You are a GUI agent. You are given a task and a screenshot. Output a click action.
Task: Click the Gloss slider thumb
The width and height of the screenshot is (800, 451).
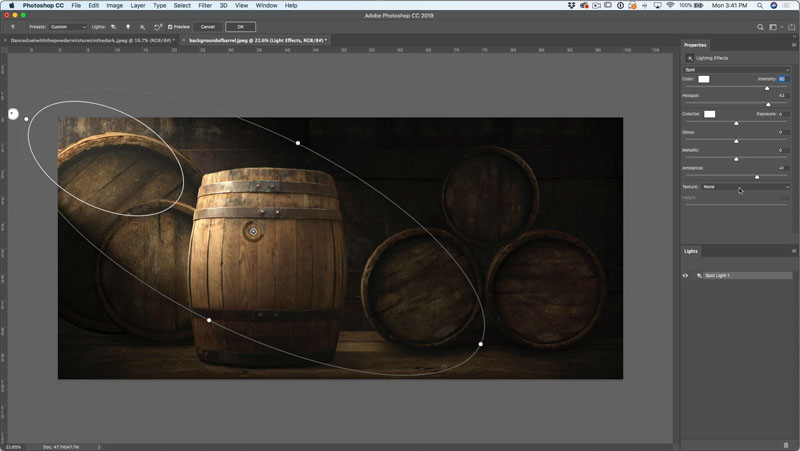coord(736,141)
